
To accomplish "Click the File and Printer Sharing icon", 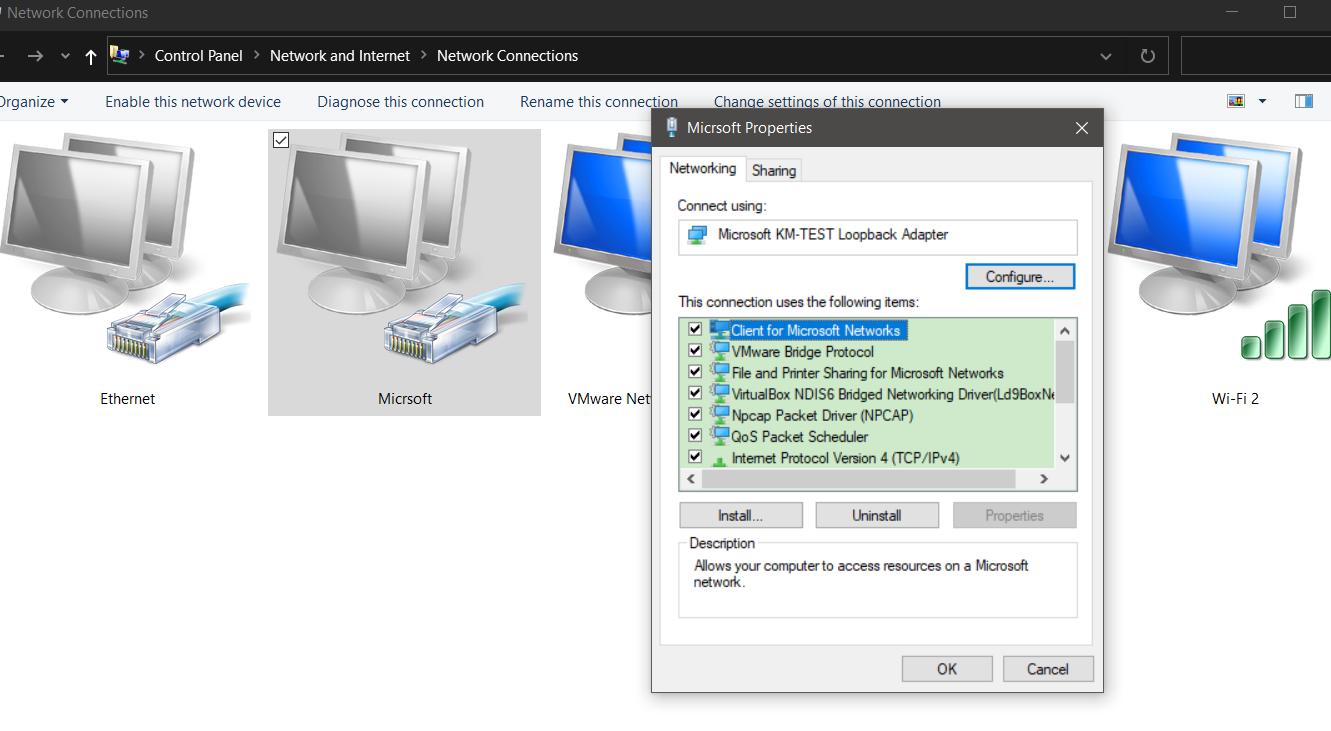I will pos(720,372).
